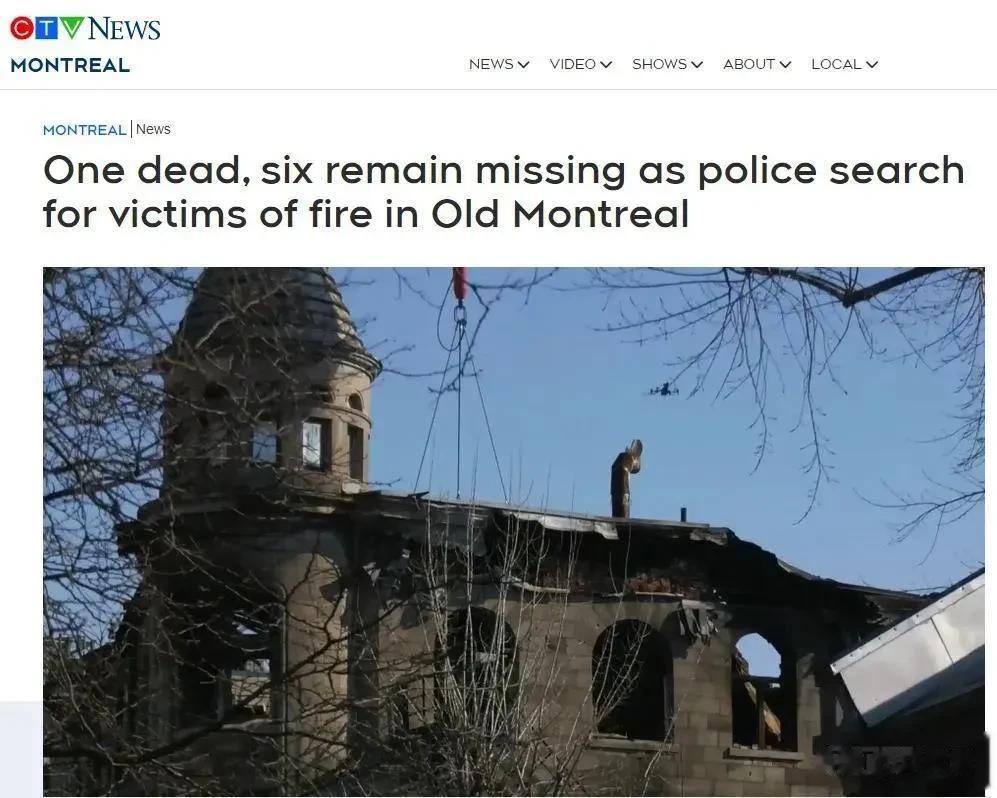Click the NEWS wordmark beside the CTV logo

click(124, 29)
